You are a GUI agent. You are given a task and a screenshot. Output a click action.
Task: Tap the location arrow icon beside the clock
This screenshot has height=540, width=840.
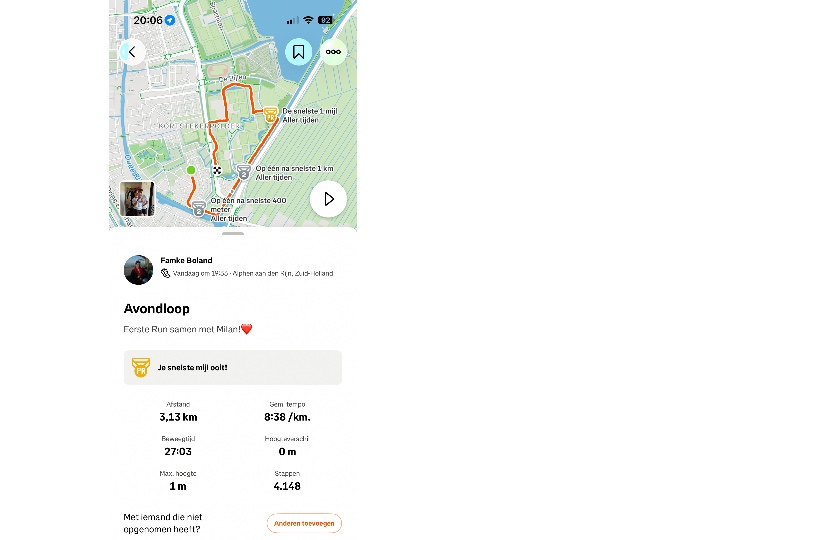(x=170, y=20)
